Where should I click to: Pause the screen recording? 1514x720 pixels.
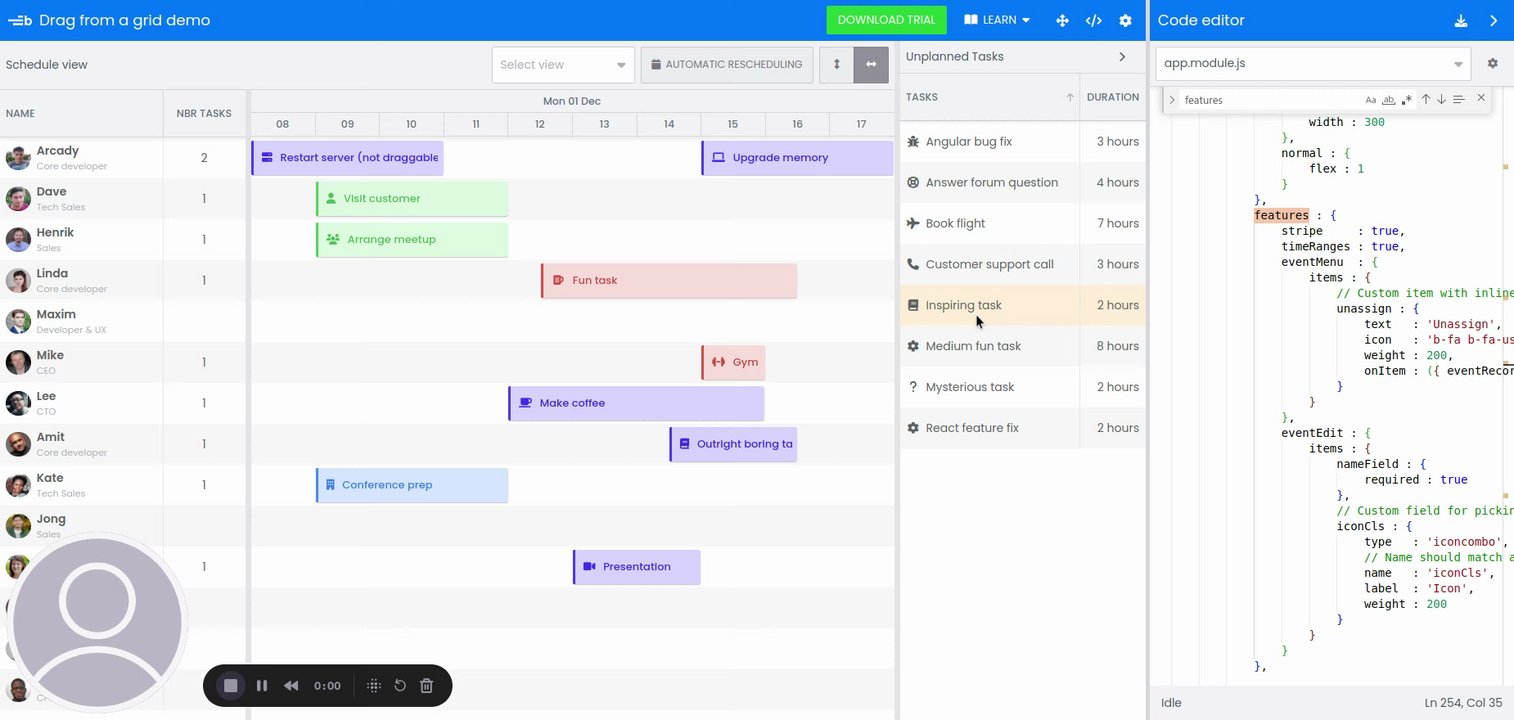[x=262, y=686]
